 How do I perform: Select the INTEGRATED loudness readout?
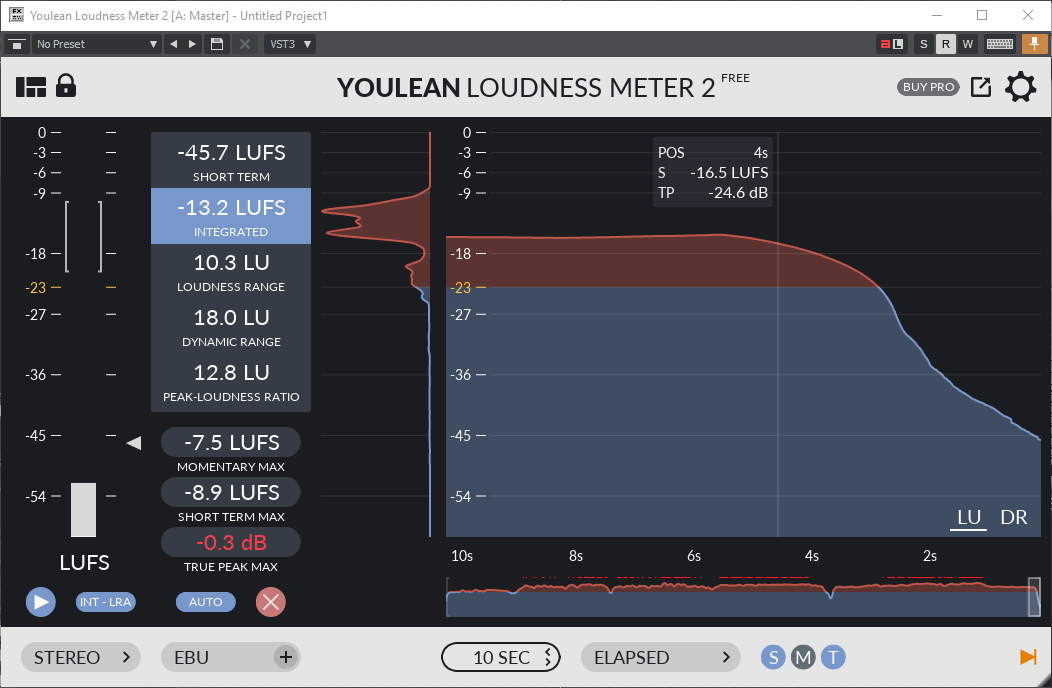coord(231,216)
